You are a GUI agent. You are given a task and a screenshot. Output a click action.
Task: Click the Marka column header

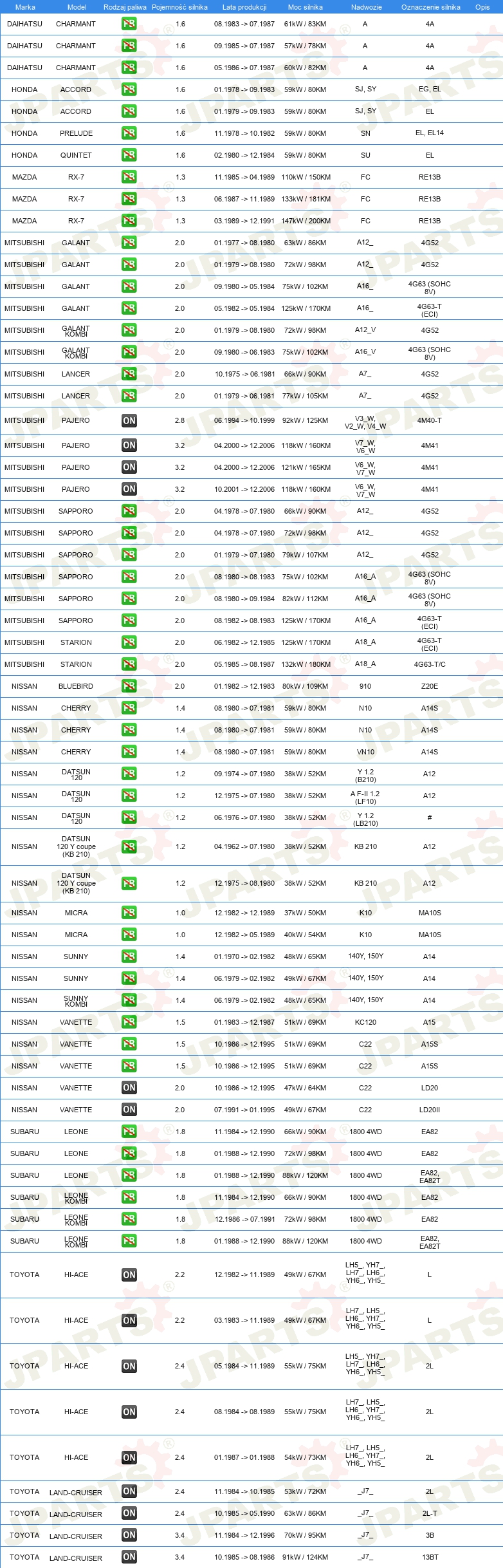click(25, 7)
